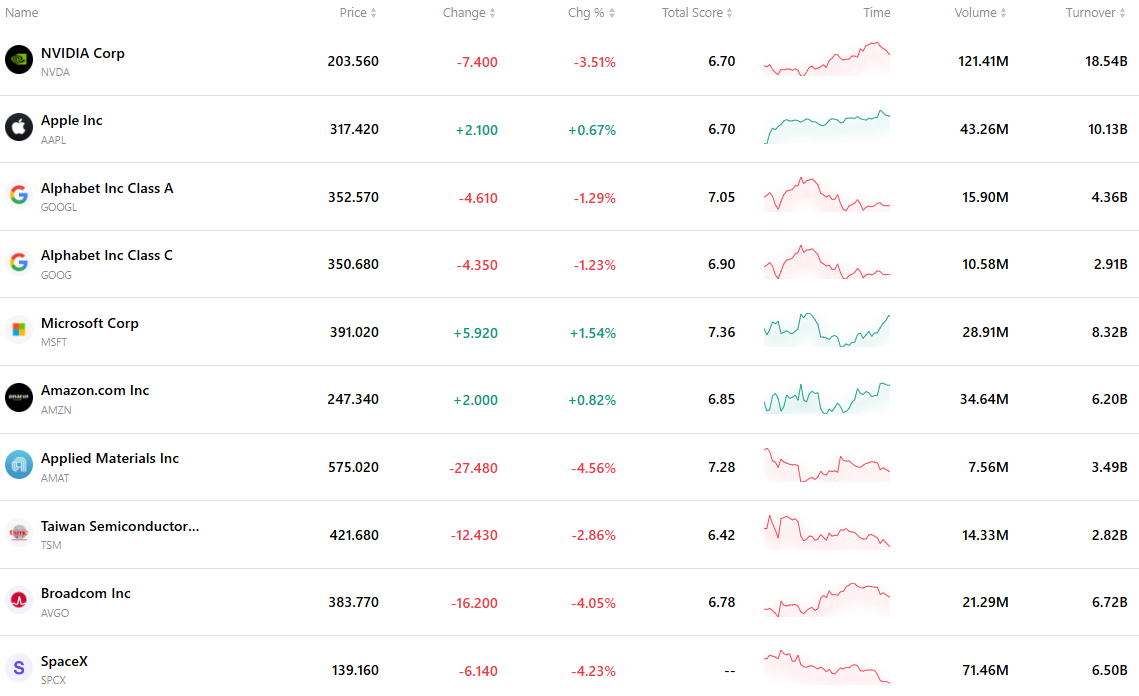
Task: Click the Taiwan Semiconductor logo icon
Action: pos(19,533)
